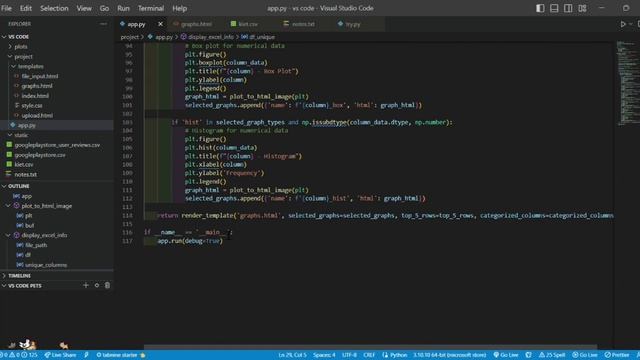
Task: Switch to the try.py editor tab
Action: (353, 24)
